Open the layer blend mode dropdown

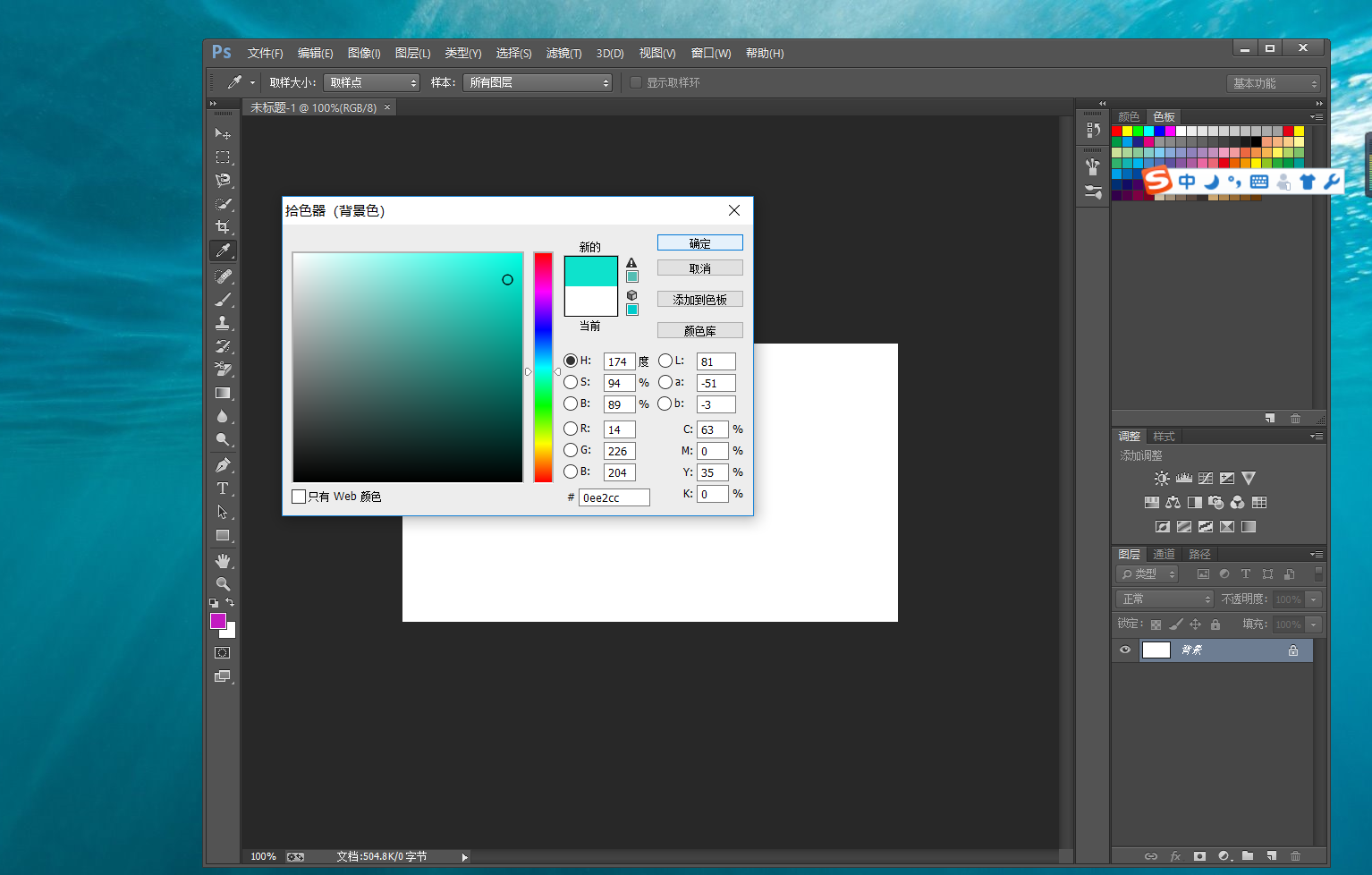[1165, 599]
